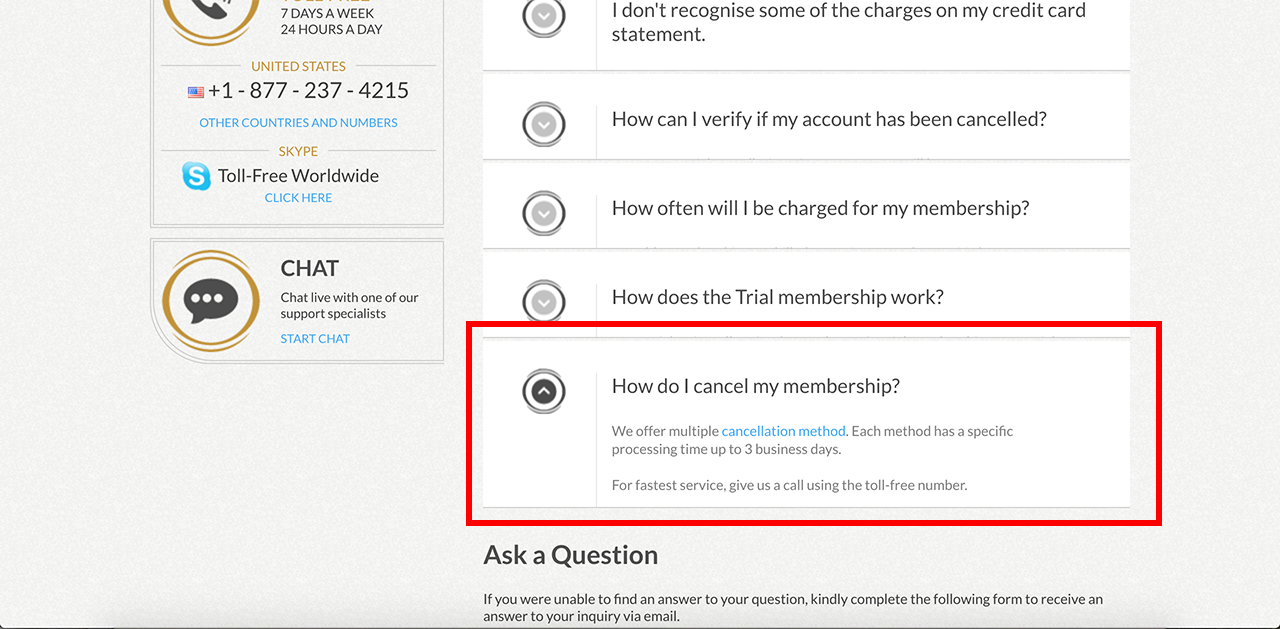
Task: Collapse the cancel membership answer arrow
Action: (x=544, y=391)
